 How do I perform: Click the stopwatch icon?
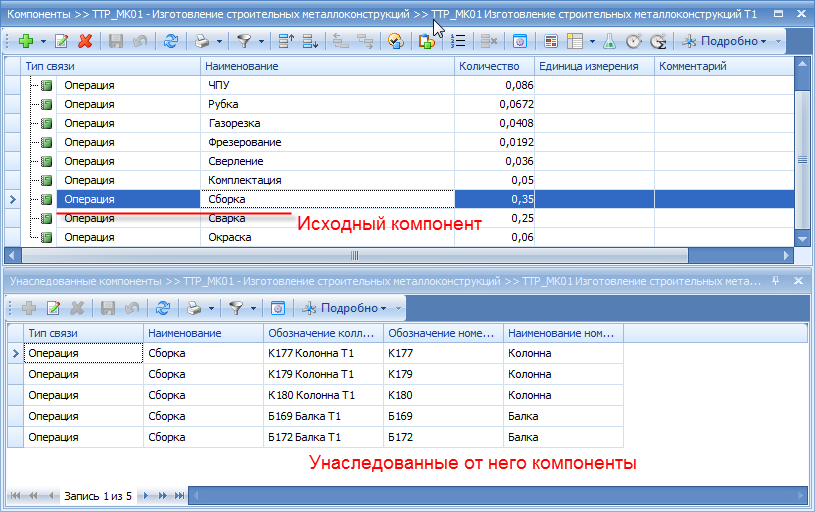(x=634, y=41)
